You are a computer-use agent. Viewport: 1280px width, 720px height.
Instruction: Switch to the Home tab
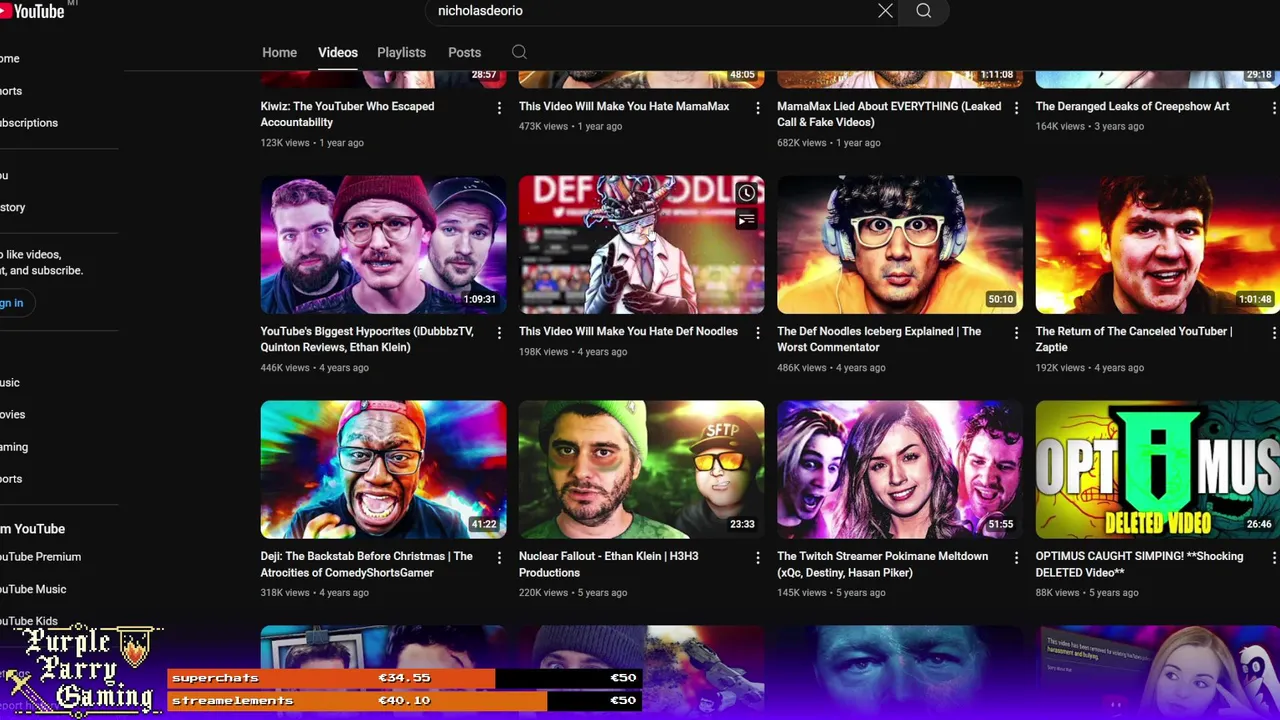(279, 52)
